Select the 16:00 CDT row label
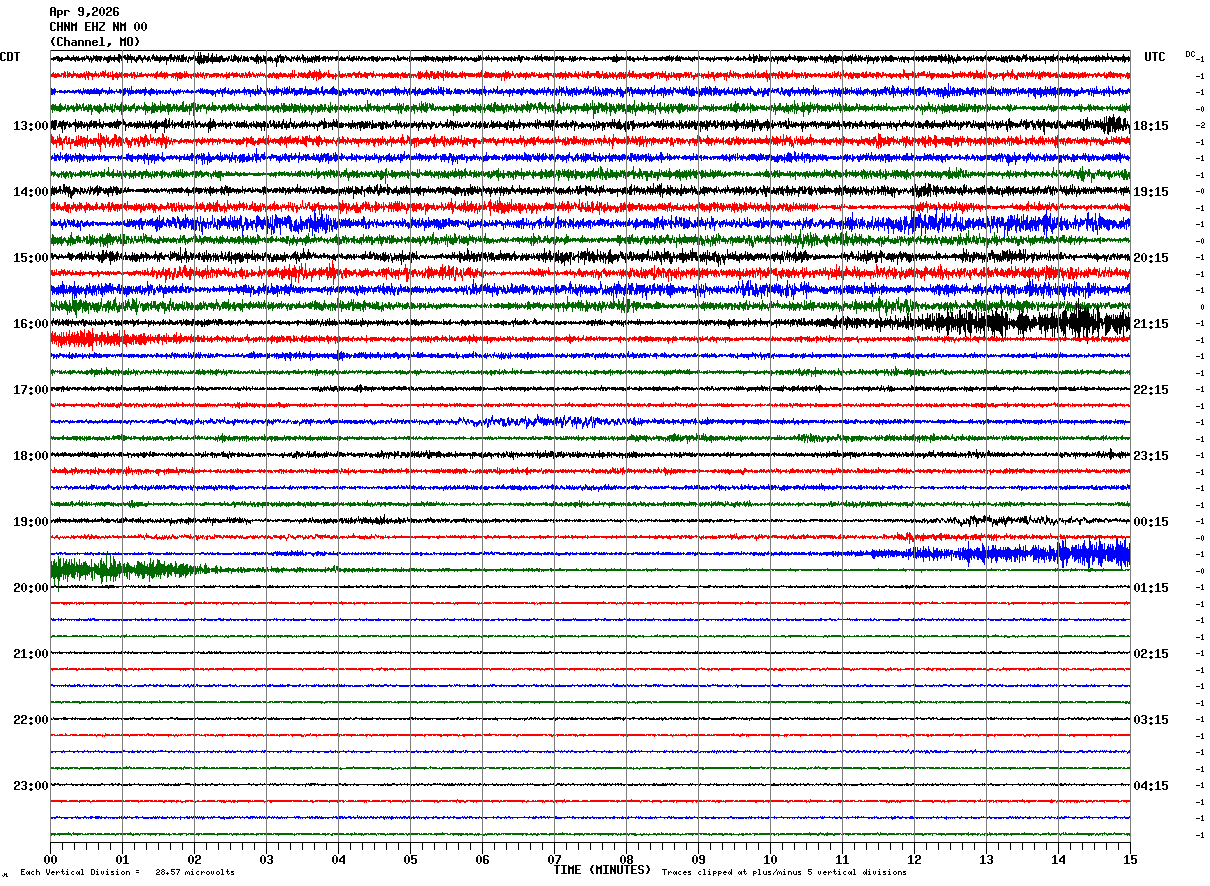Image resolution: width=1210 pixels, height=886 pixels. point(31,324)
